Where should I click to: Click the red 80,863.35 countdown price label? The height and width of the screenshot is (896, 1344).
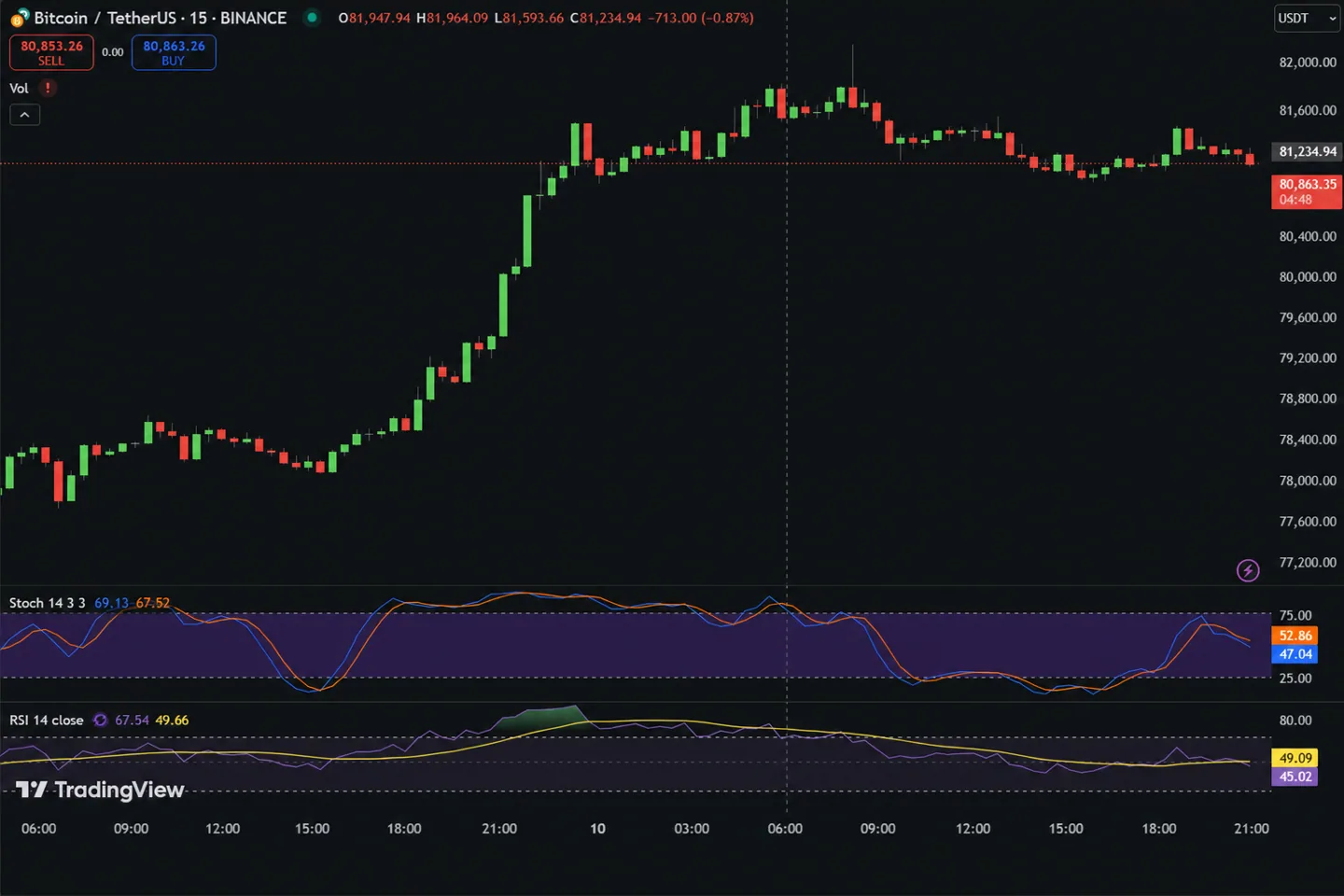click(1307, 191)
